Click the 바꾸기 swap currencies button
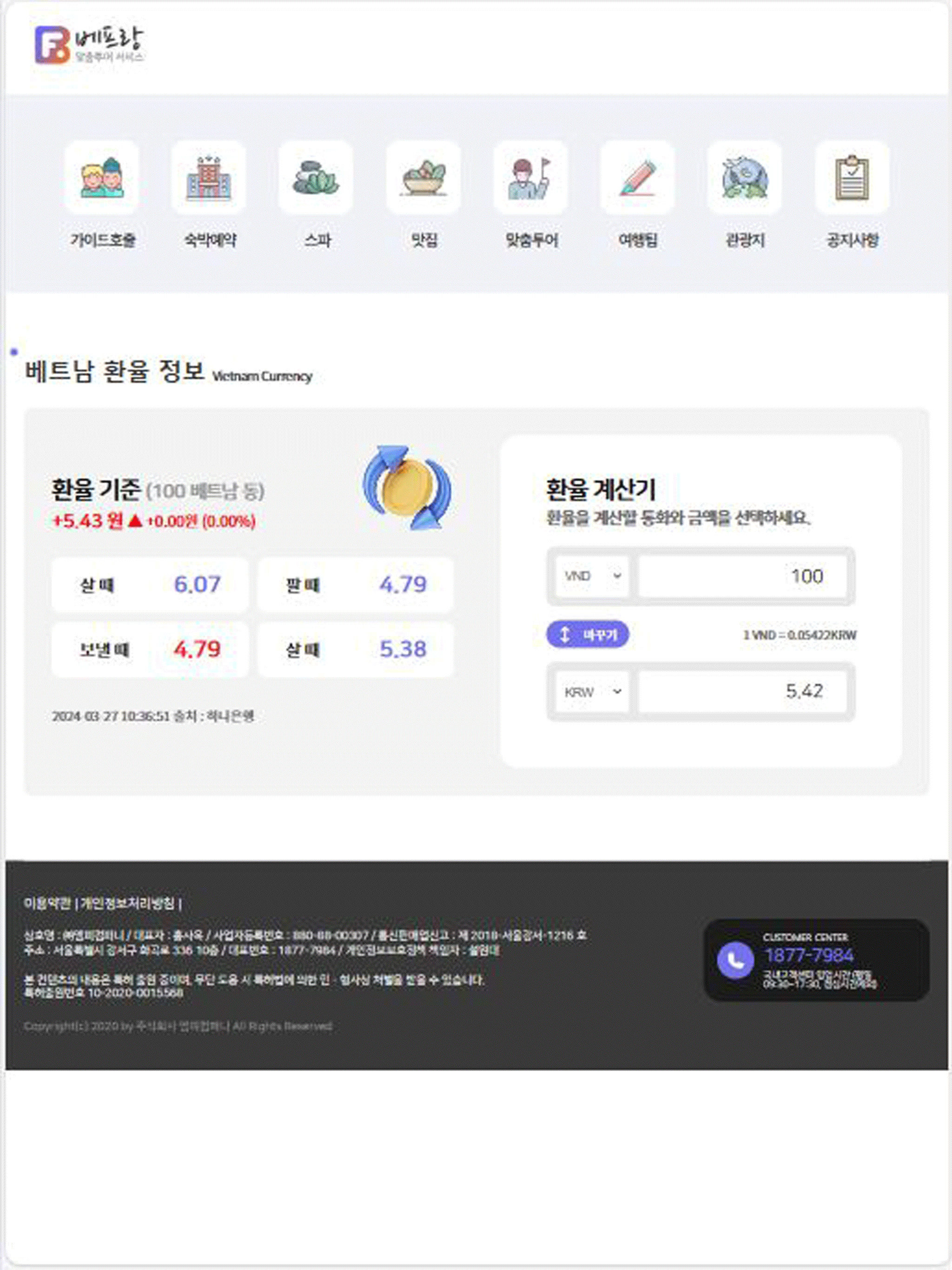This screenshot has width=952, height=1270. tap(588, 635)
